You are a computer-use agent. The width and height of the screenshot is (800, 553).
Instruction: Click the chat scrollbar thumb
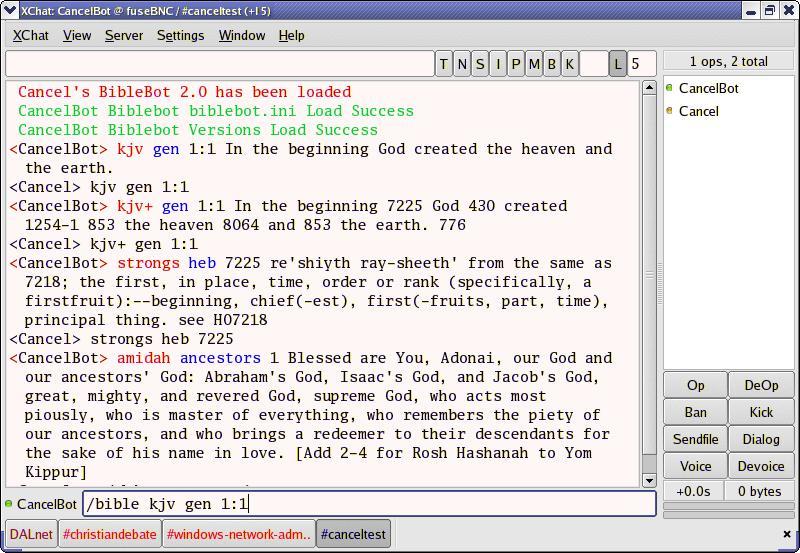pyautogui.click(x=649, y=274)
